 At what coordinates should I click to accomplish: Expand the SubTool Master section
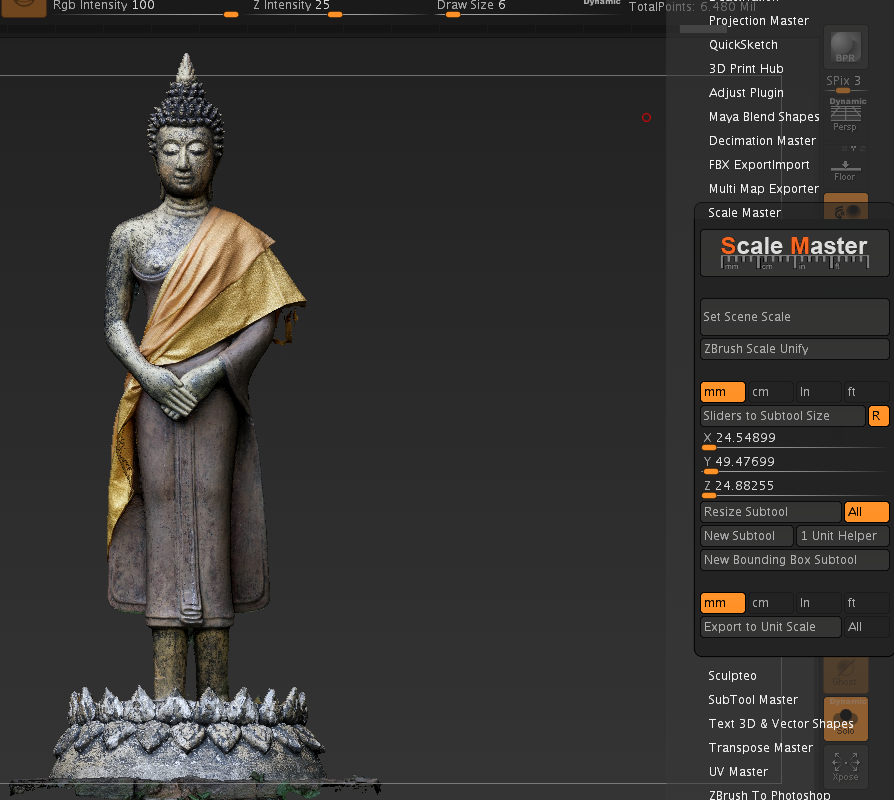coord(753,700)
